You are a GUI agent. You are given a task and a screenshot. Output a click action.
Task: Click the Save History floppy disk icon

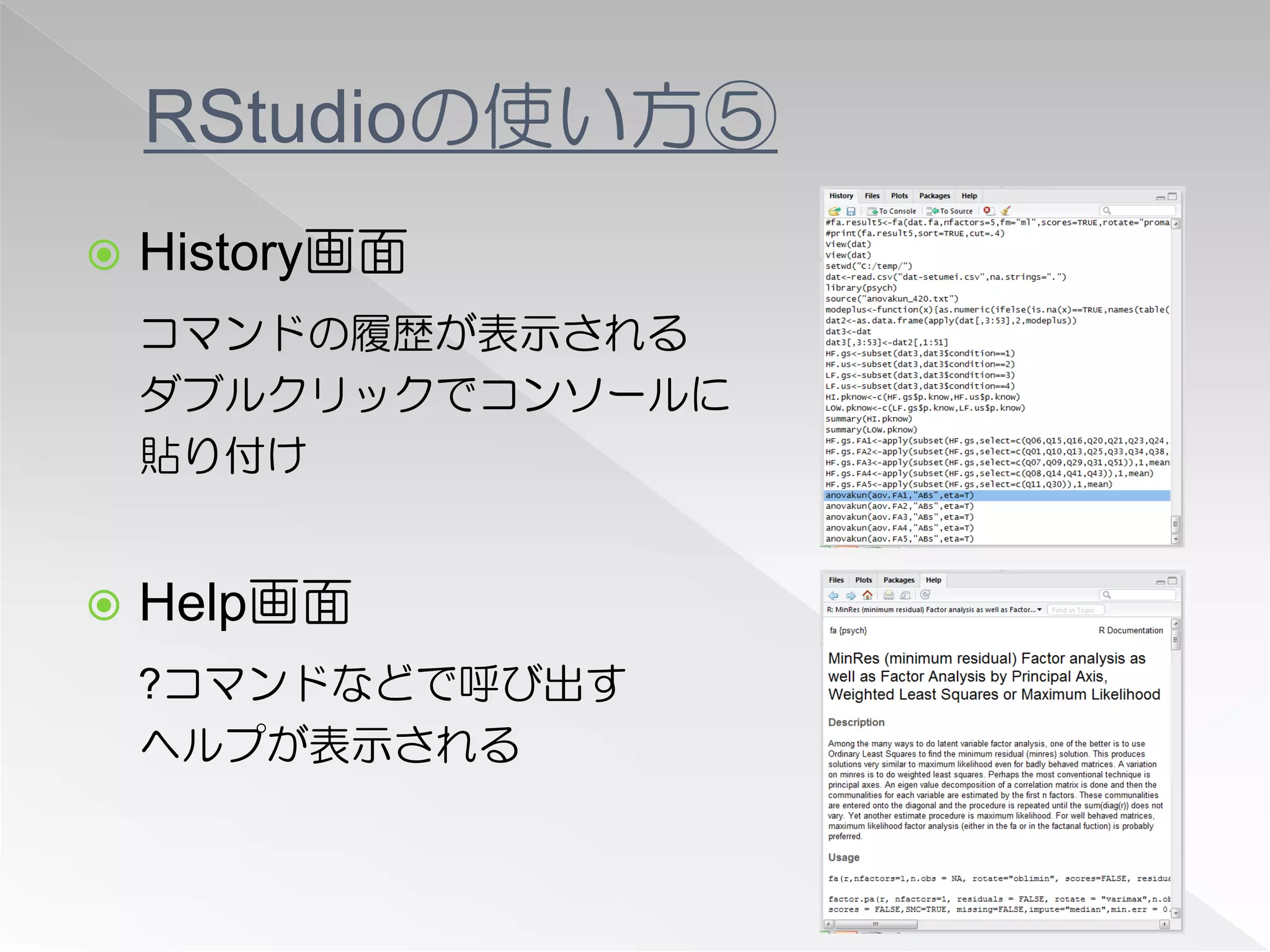851,211
